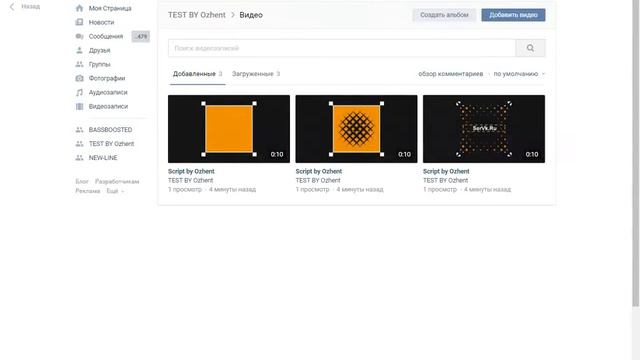
Task: Open Моя Страница link
Action: [x=110, y=8]
